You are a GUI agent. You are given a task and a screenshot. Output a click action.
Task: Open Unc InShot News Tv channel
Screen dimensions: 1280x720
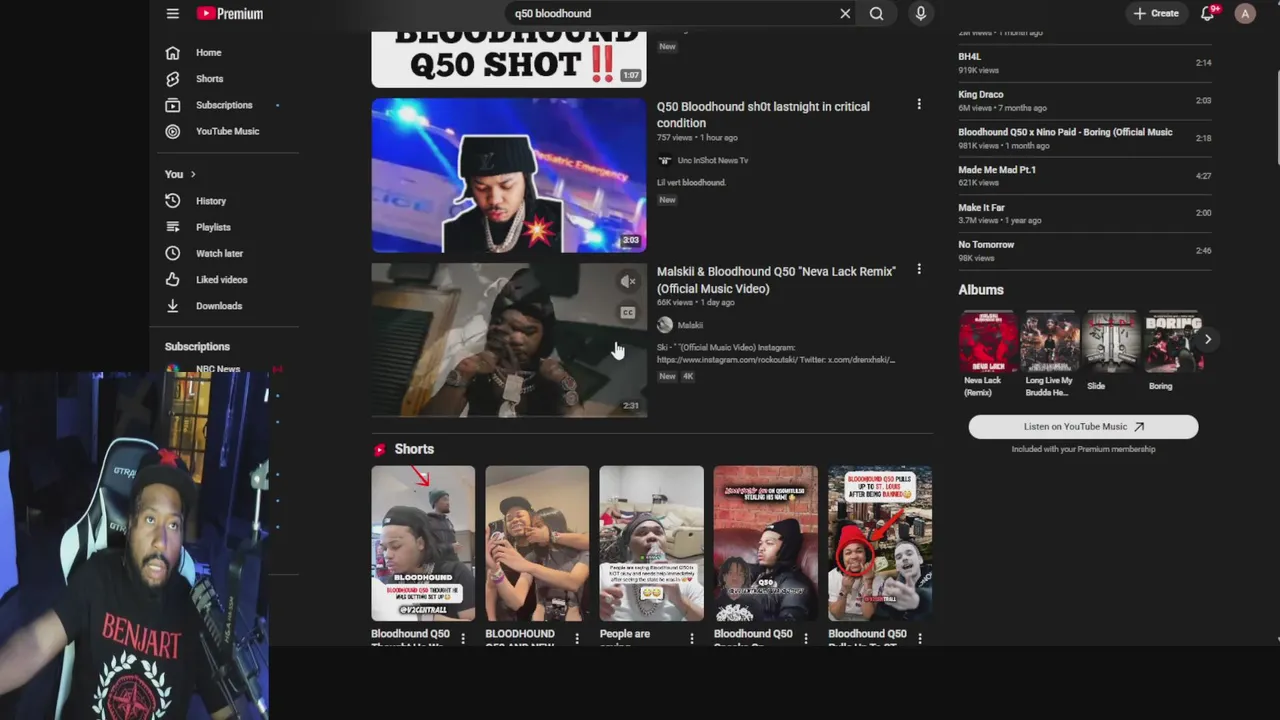[x=713, y=160]
